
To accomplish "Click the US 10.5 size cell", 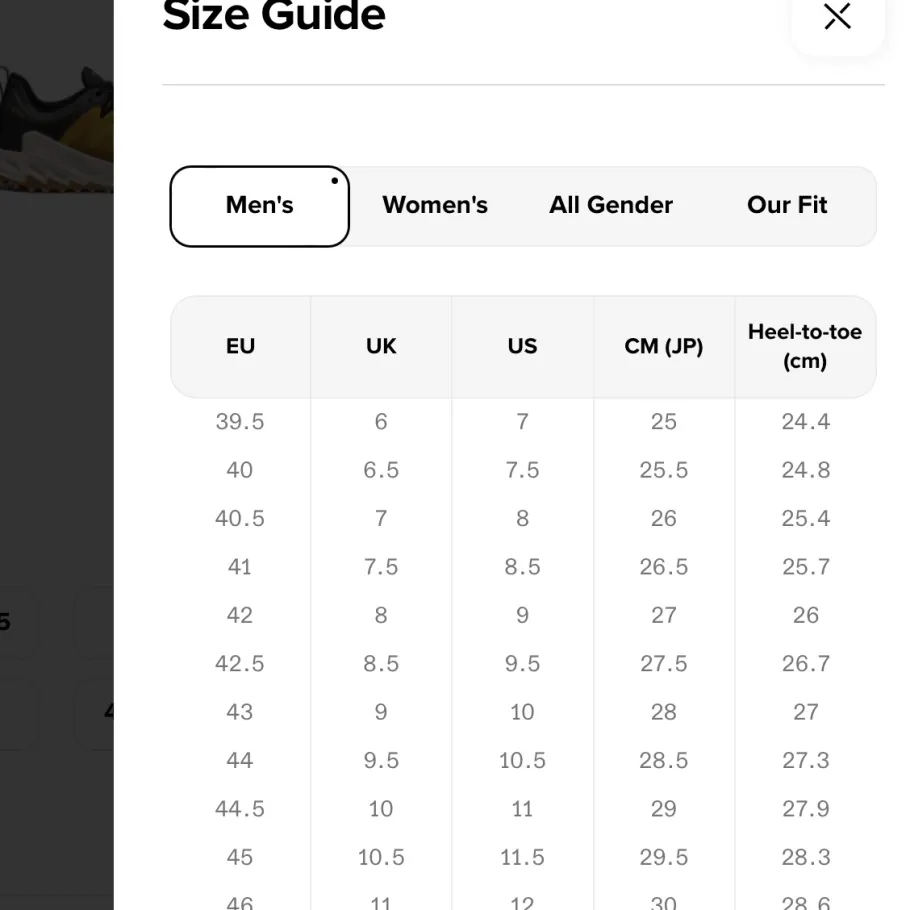I will (x=522, y=760).
